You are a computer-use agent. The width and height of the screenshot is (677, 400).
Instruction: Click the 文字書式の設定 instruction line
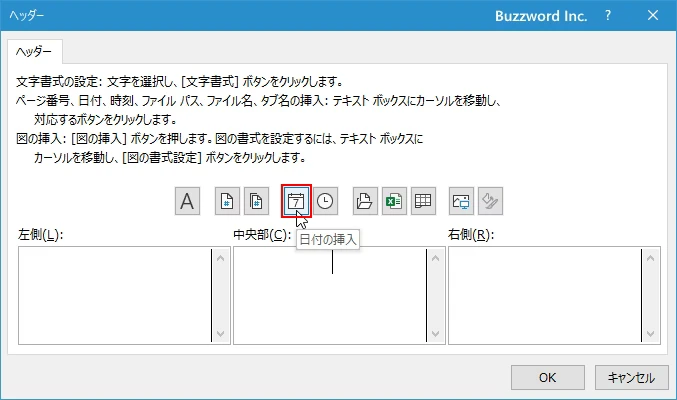point(180,81)
